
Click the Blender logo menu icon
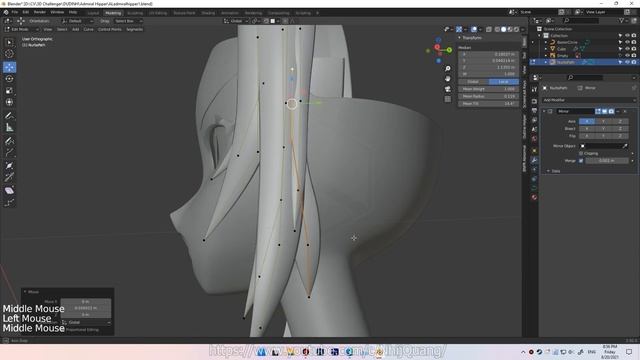pos(6,12)
